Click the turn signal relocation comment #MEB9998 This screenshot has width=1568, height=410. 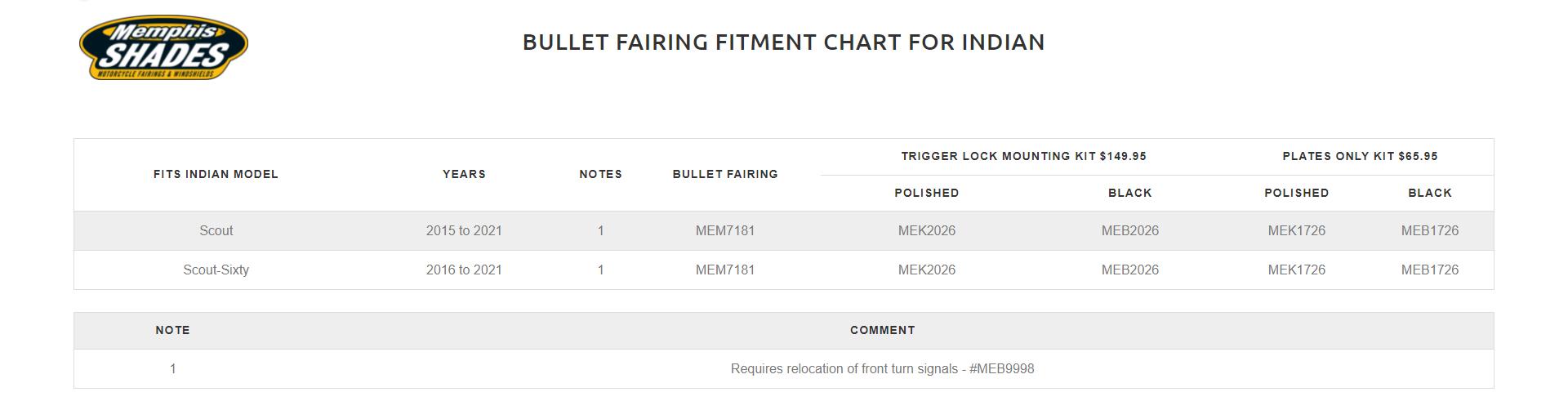pyautogui.click(x=882, y=369)
